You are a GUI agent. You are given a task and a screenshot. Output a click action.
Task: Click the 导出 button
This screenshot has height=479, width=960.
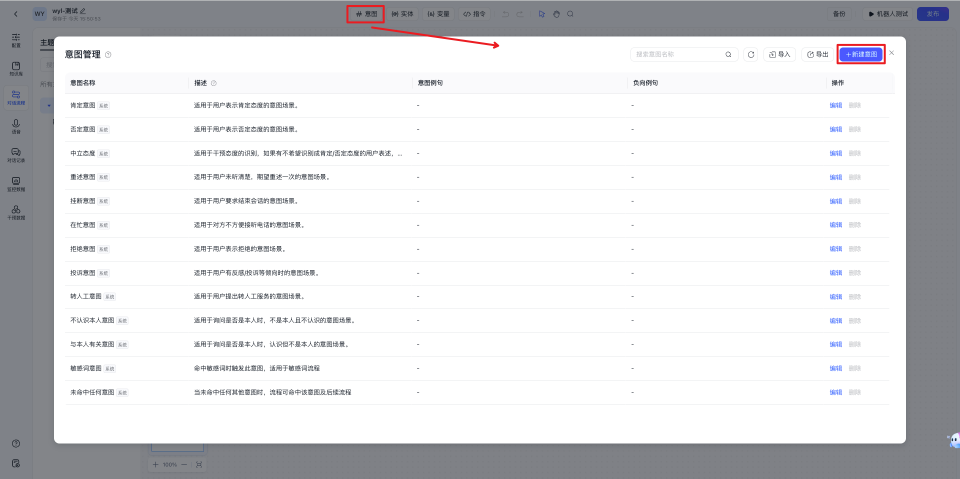click(x=817, y=54)
